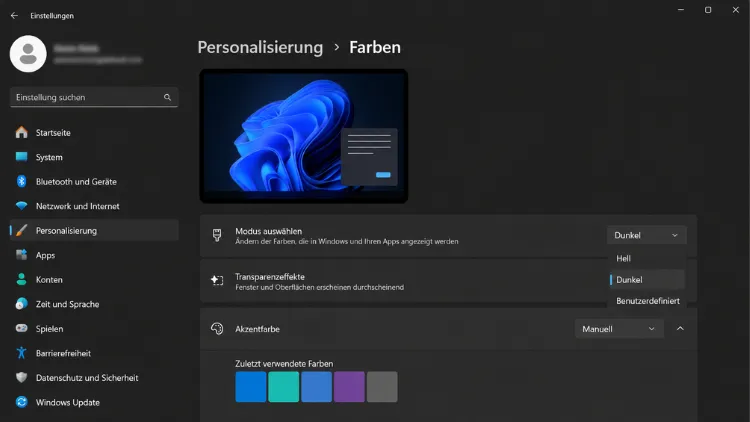Go to Apps settings
750x422 pixels.
pos(94,255)
